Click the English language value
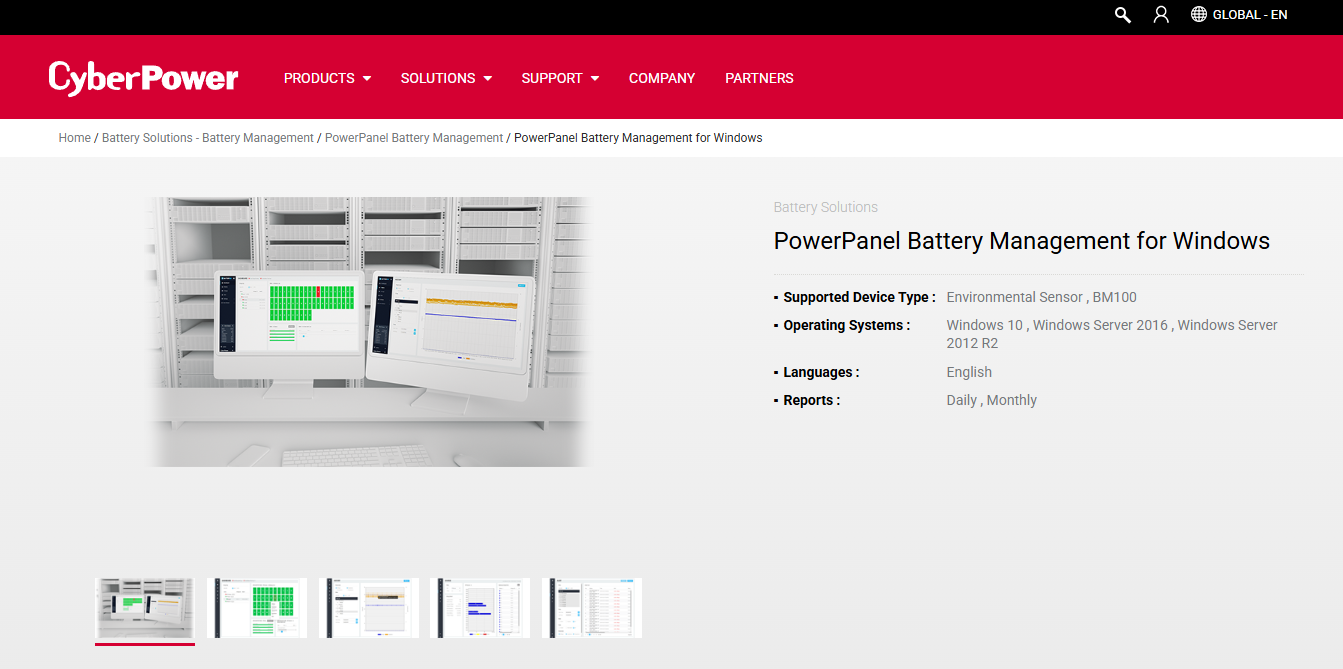 pos(969,372)
